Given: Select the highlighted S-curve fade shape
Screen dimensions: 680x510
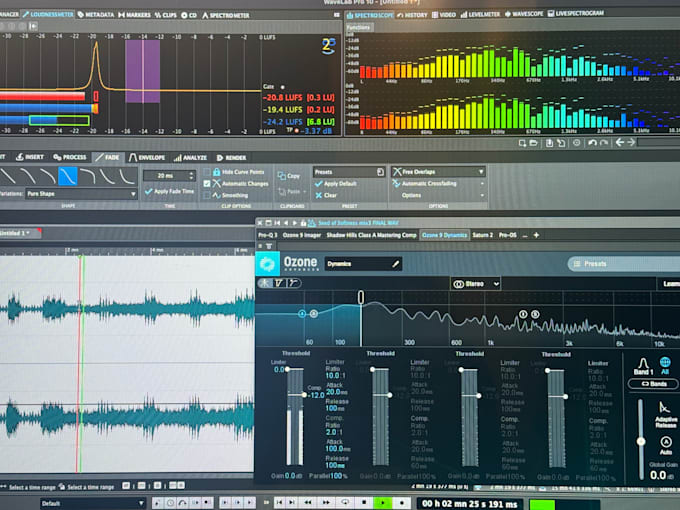Looking at the screenshot, I should click(68, 177).
